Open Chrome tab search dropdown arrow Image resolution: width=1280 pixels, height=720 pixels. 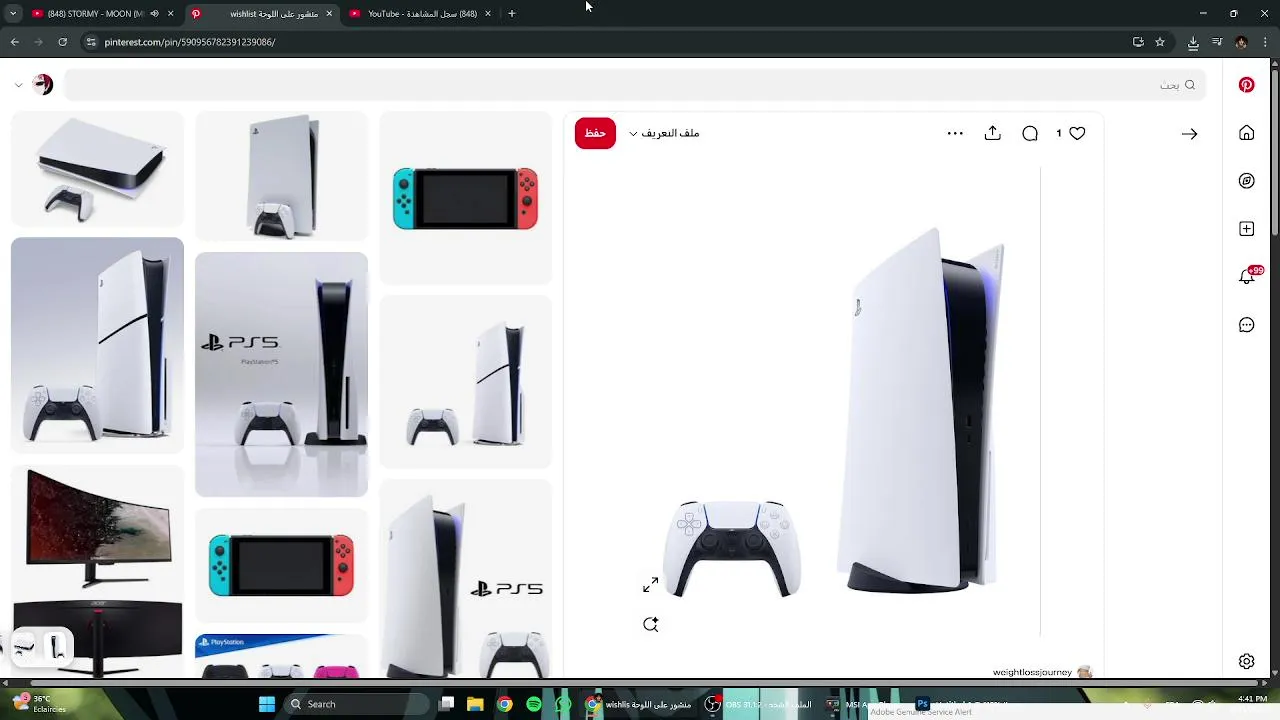tap(12, 14)
